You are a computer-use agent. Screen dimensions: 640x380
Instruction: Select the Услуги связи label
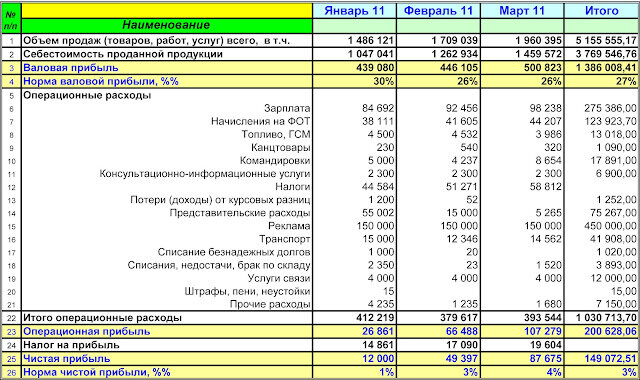[x=279, y=278]
